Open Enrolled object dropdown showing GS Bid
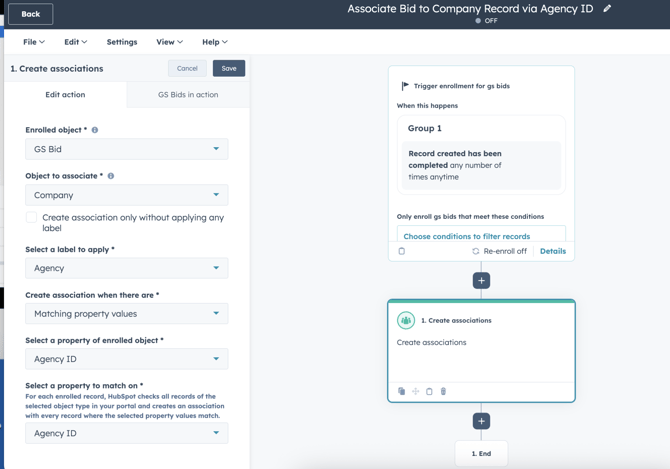The image size is (670, 469). (126, 149)
